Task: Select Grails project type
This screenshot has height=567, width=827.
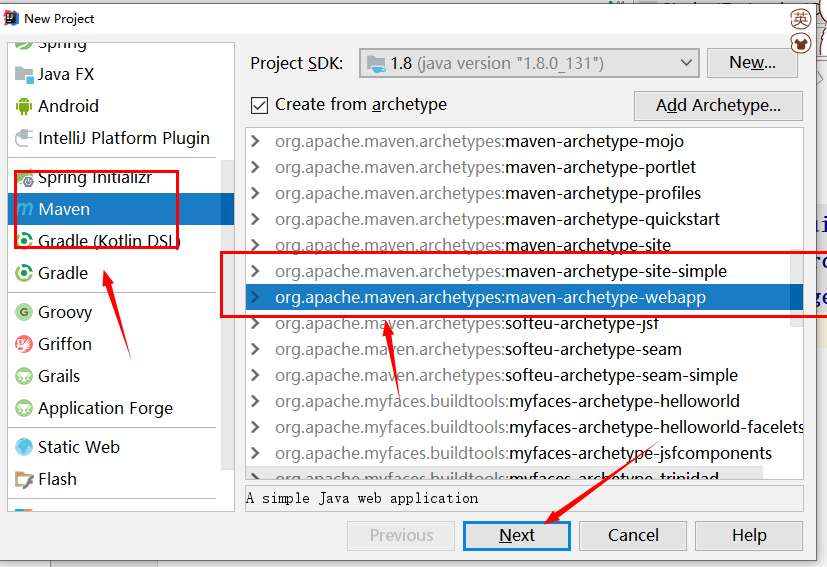Action: tap(59, 376)
